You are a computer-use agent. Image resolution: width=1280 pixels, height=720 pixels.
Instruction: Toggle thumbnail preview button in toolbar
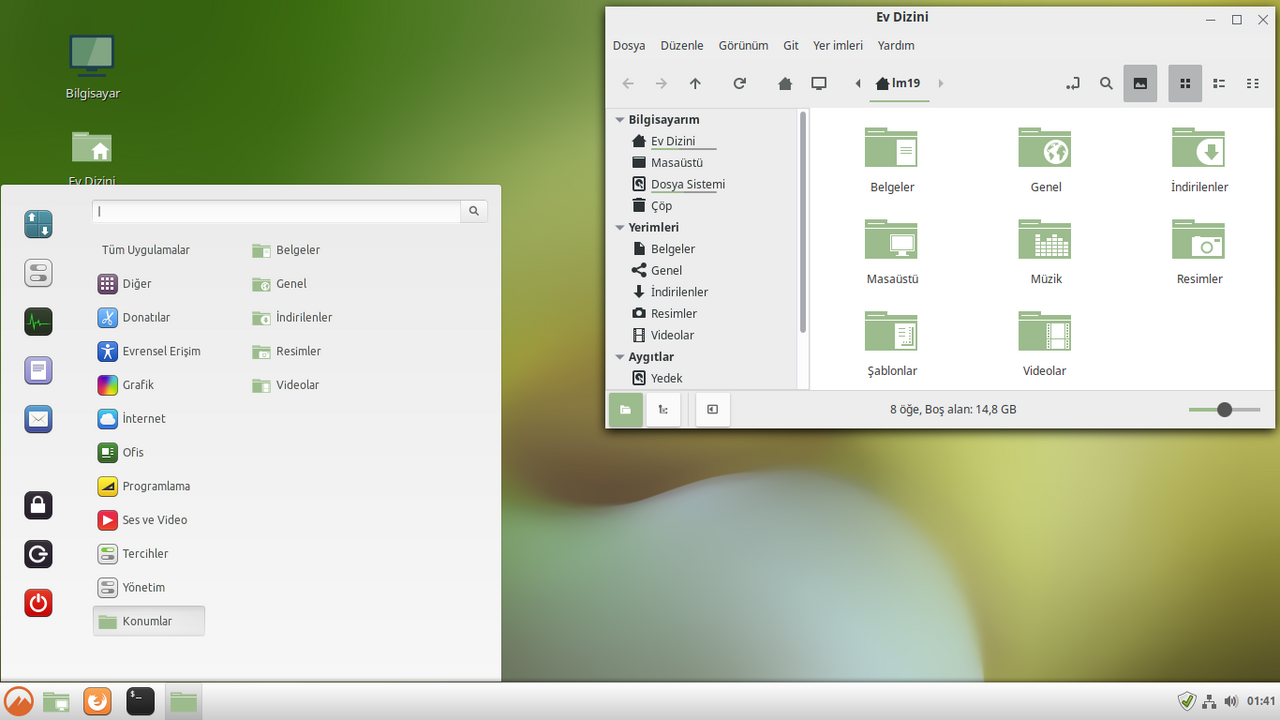click(x=1140, y=84)
